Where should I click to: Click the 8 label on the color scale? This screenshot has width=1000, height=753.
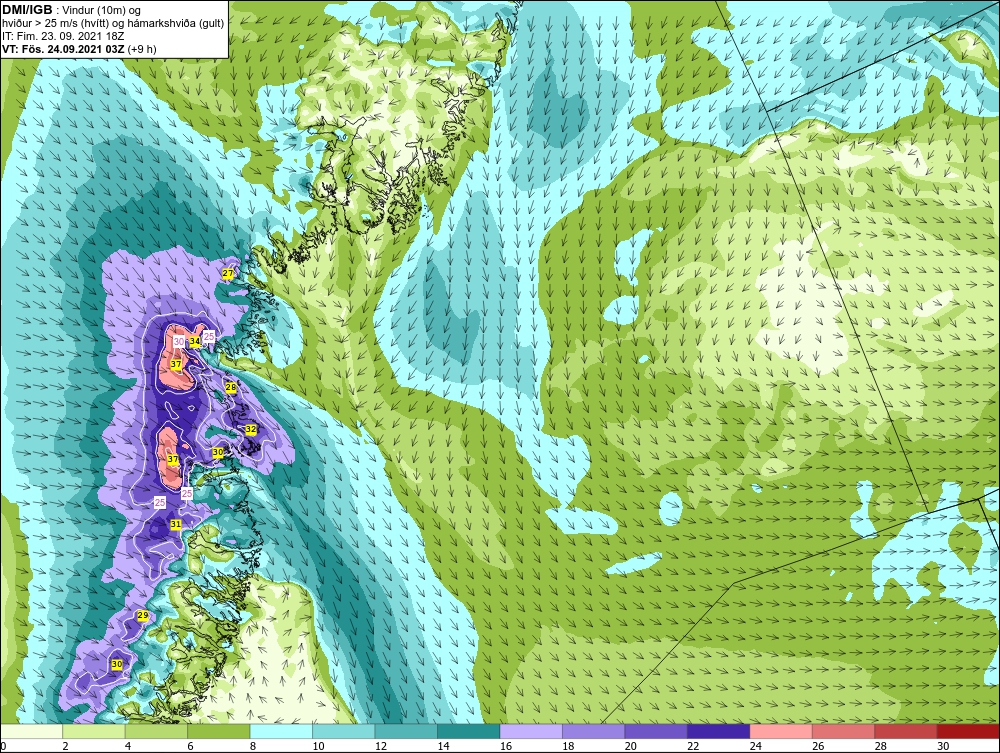coord(253,746)
